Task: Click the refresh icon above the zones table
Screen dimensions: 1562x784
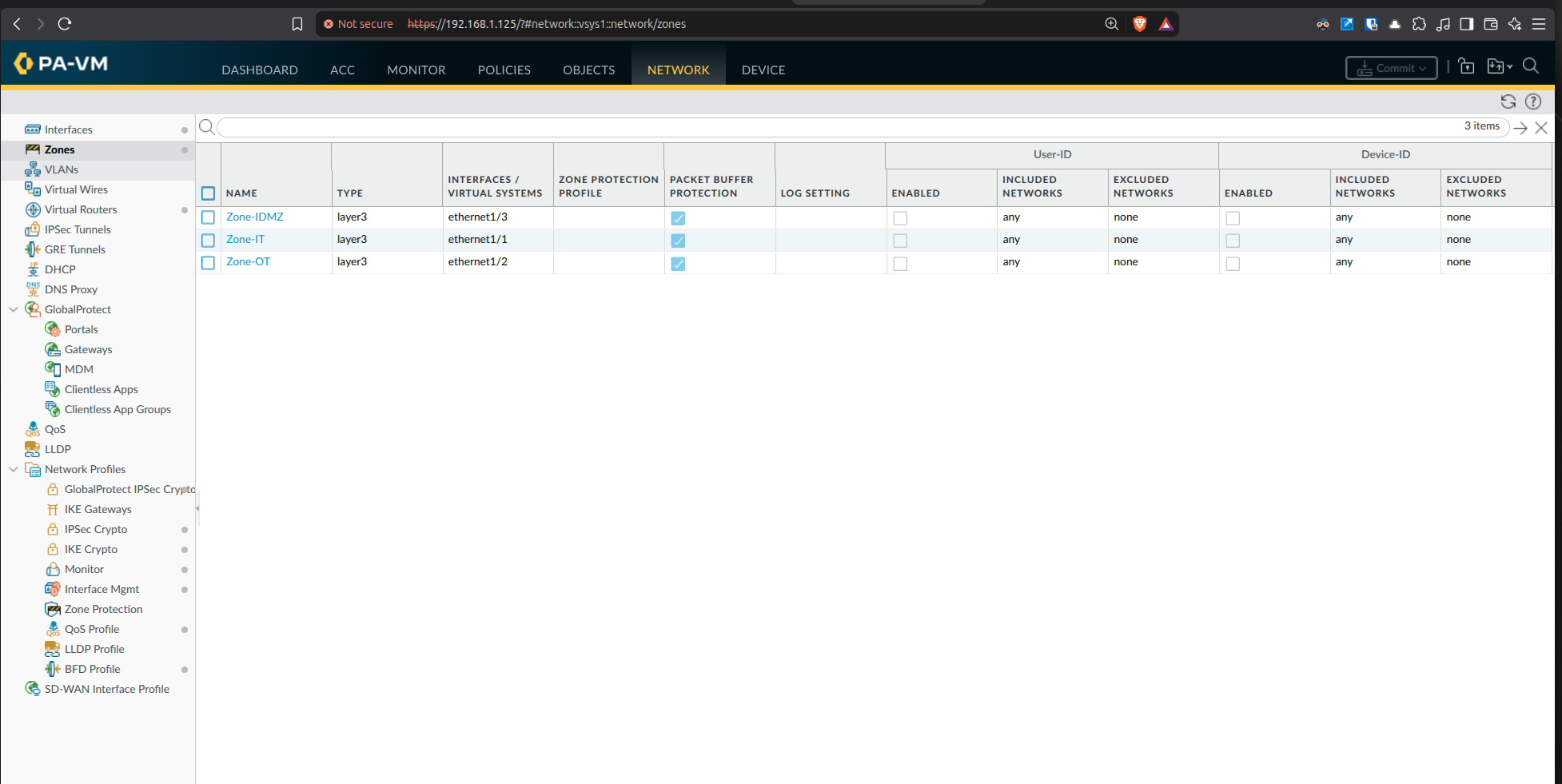Action: click(1508, 101)
